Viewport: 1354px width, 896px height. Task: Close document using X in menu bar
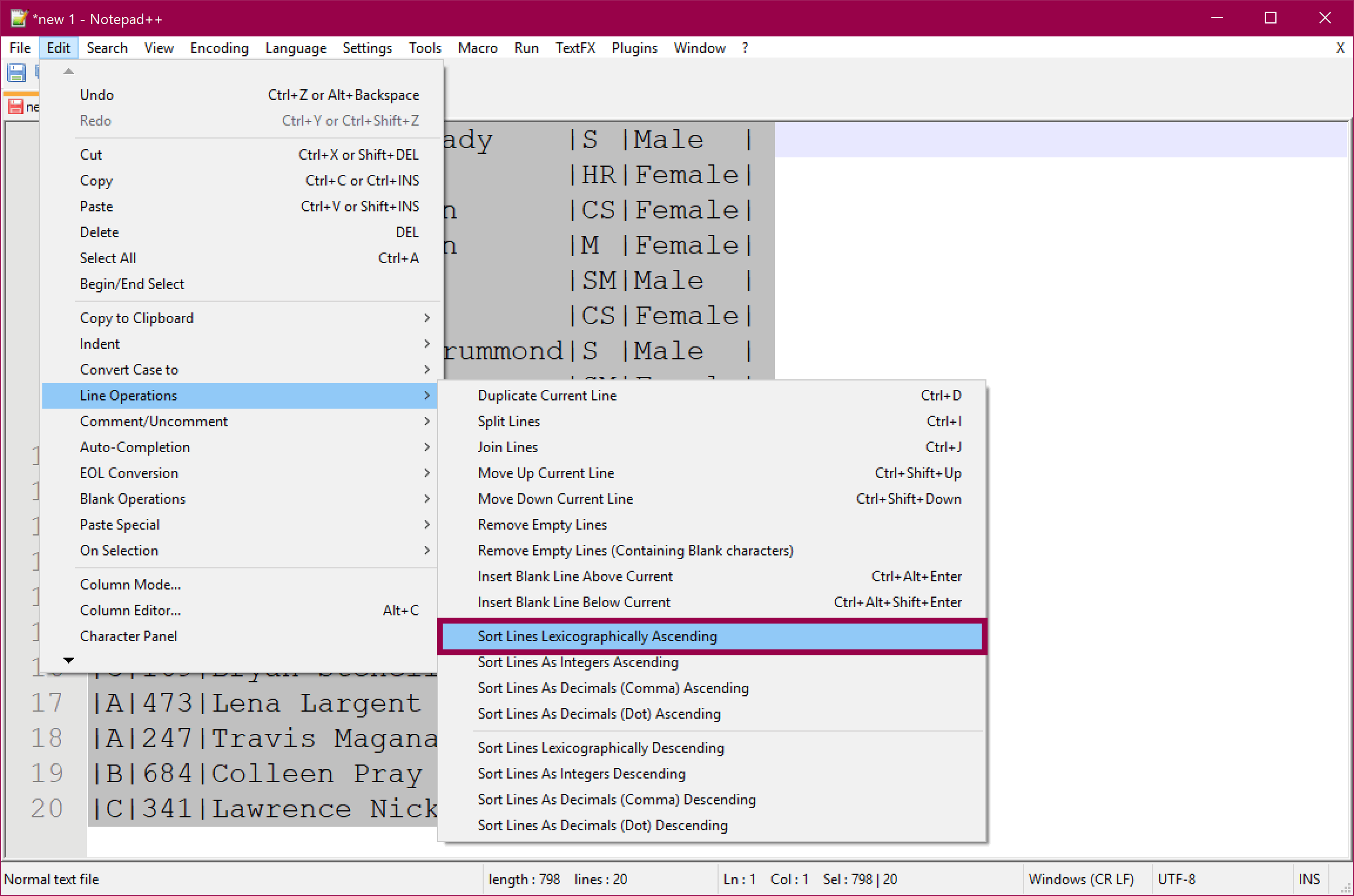coord(1339,48)
